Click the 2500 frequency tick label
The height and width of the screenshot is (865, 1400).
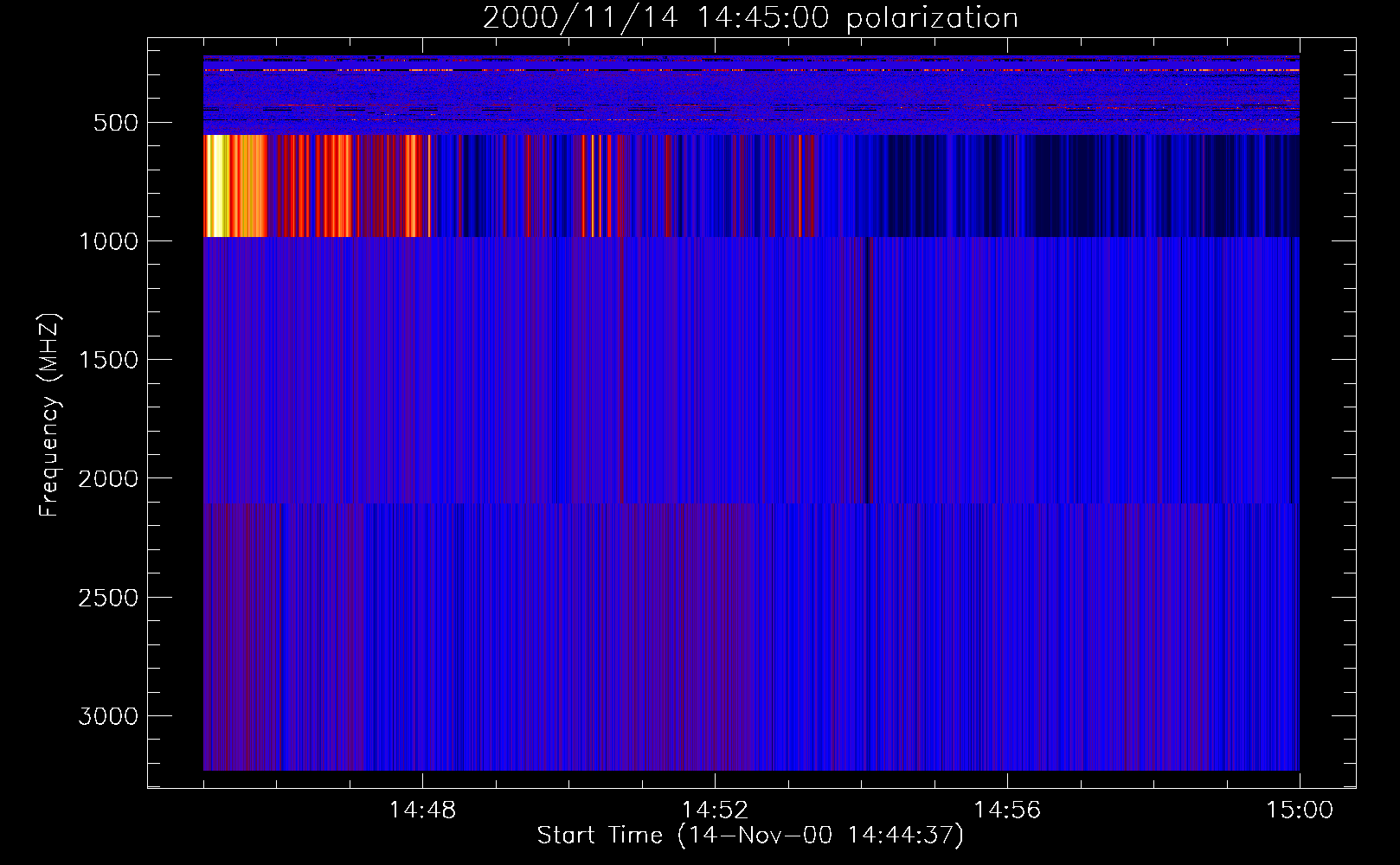pos(108,598)
